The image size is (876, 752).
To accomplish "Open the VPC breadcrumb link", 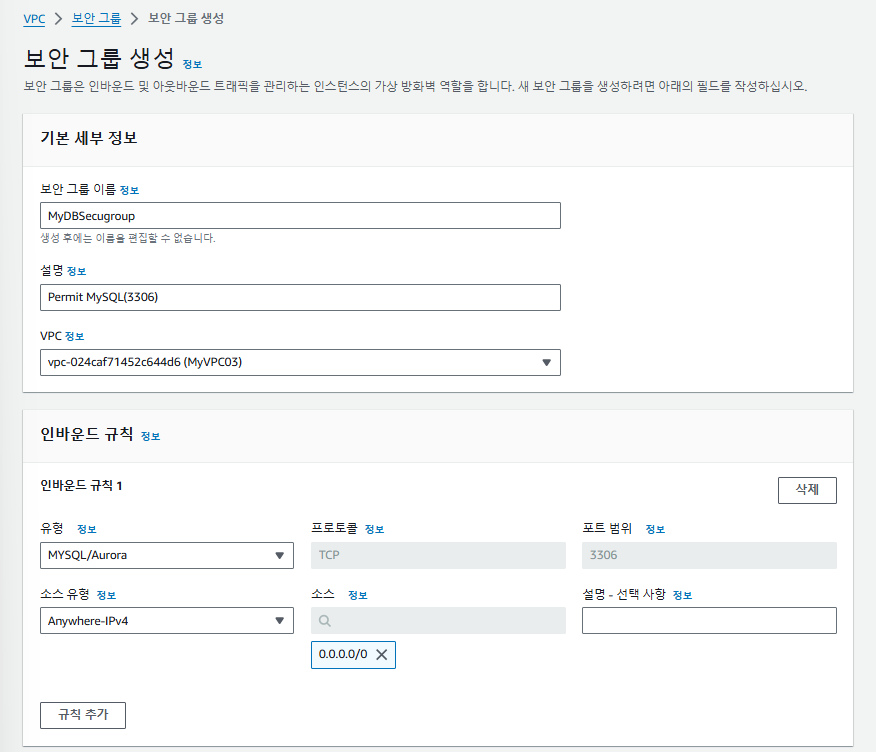I will (34, 19).
